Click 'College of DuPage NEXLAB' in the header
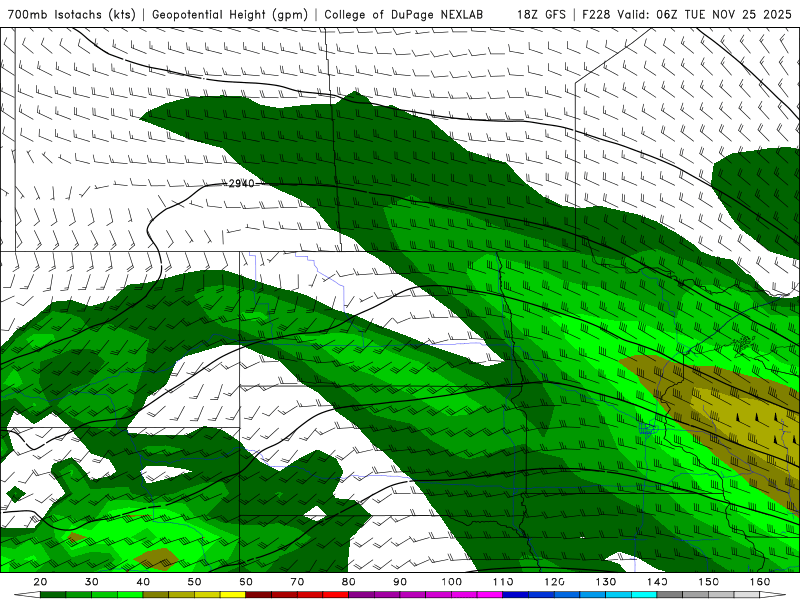The image size is (800, 600). 404,14
